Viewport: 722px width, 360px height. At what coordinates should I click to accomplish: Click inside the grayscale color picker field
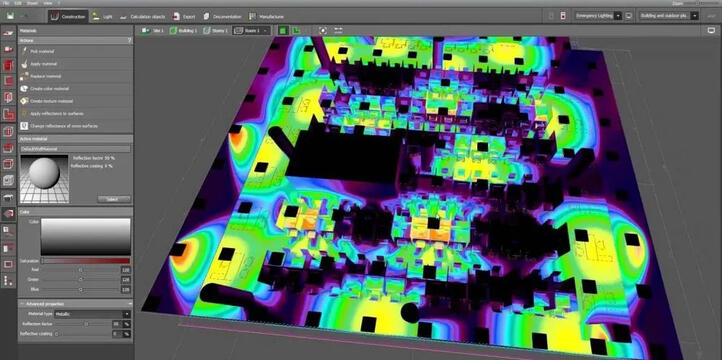click(86, 237)
